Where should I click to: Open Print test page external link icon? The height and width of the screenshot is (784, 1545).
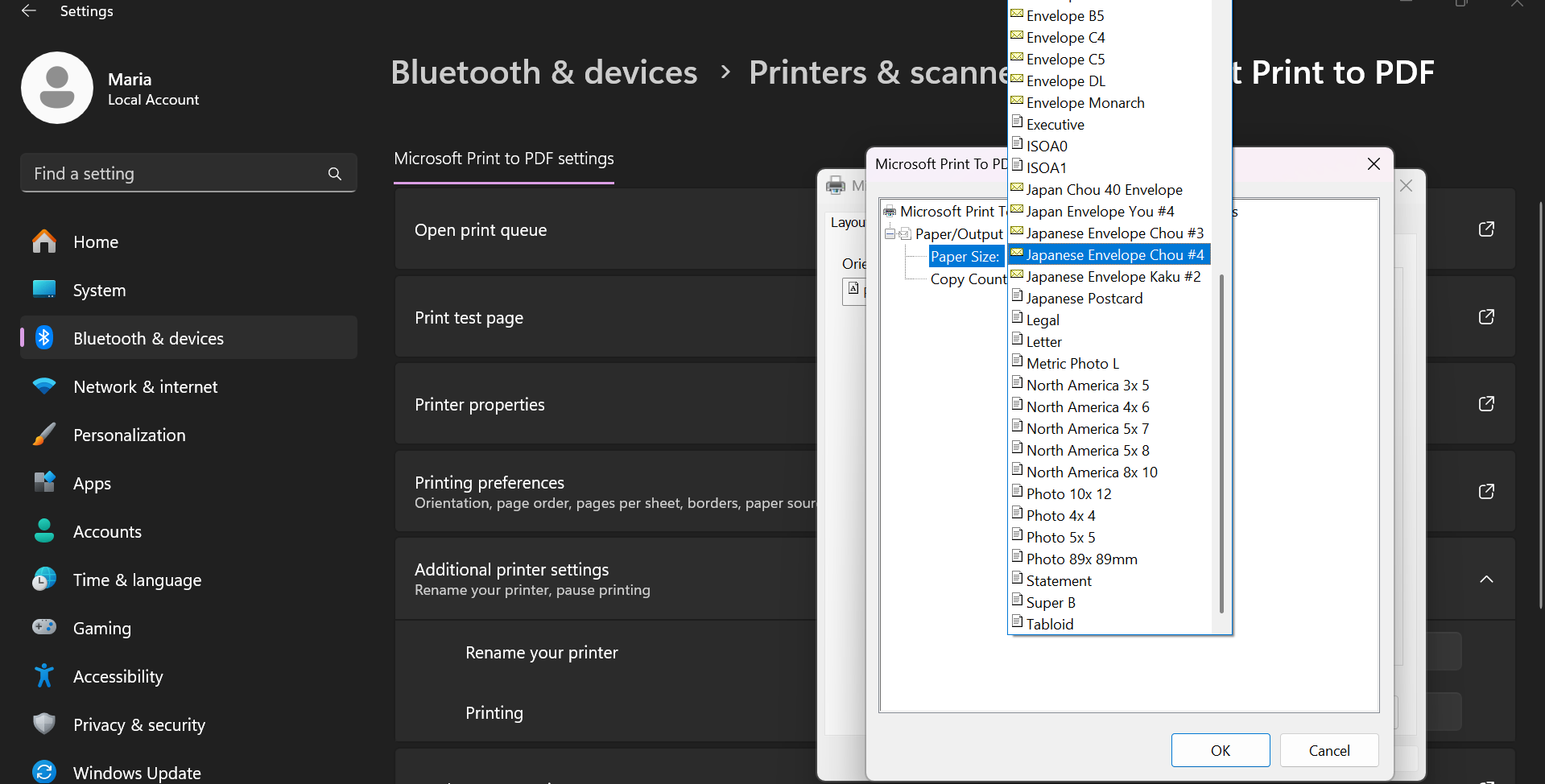coord(1486,317)
